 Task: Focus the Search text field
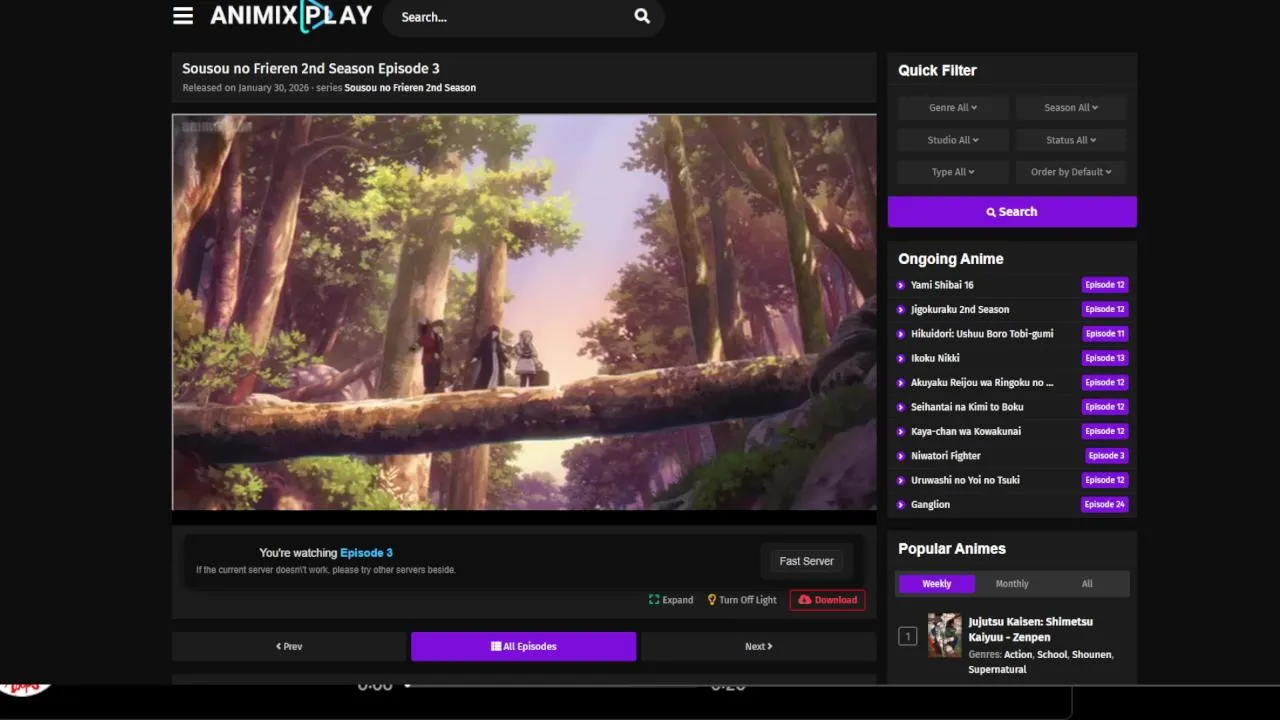pyautogui.click(x=510, y=17)
